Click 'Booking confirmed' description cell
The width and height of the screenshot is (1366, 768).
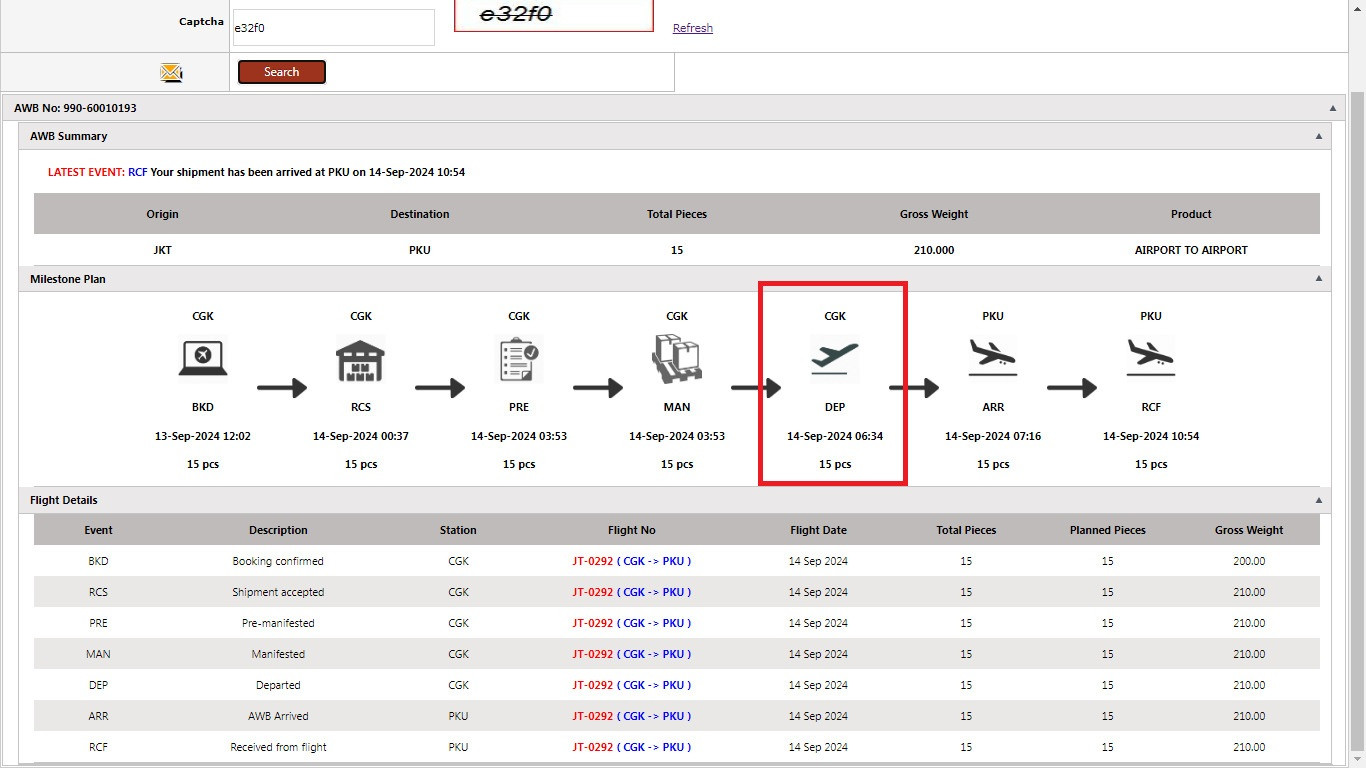pyautogui.click(x=278, y=561)
